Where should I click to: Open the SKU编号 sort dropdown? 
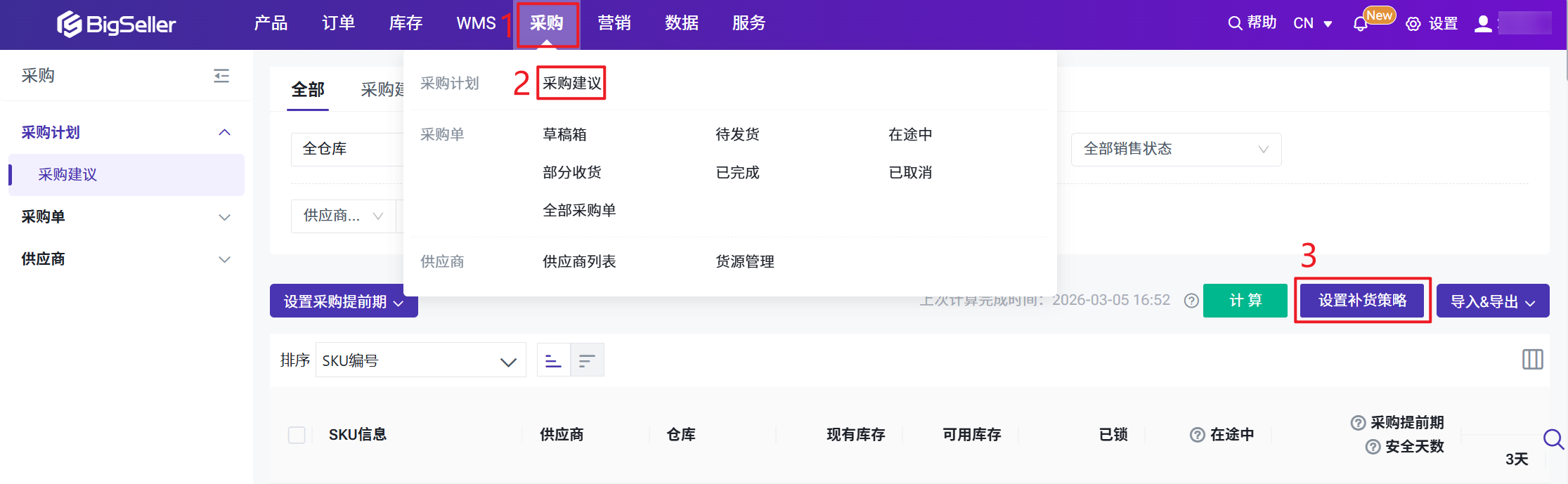tap(420, 360)
